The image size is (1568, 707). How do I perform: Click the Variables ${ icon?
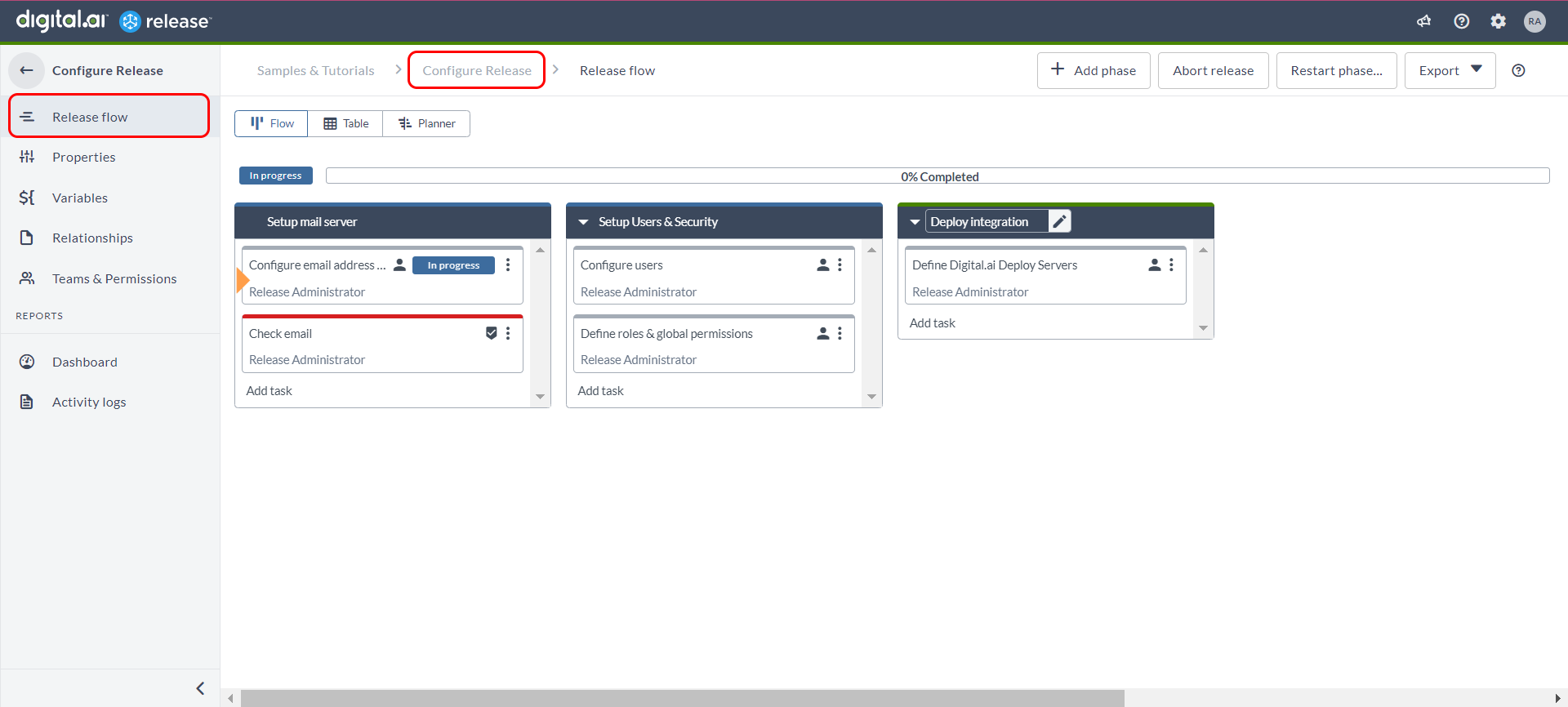(27, 198)
